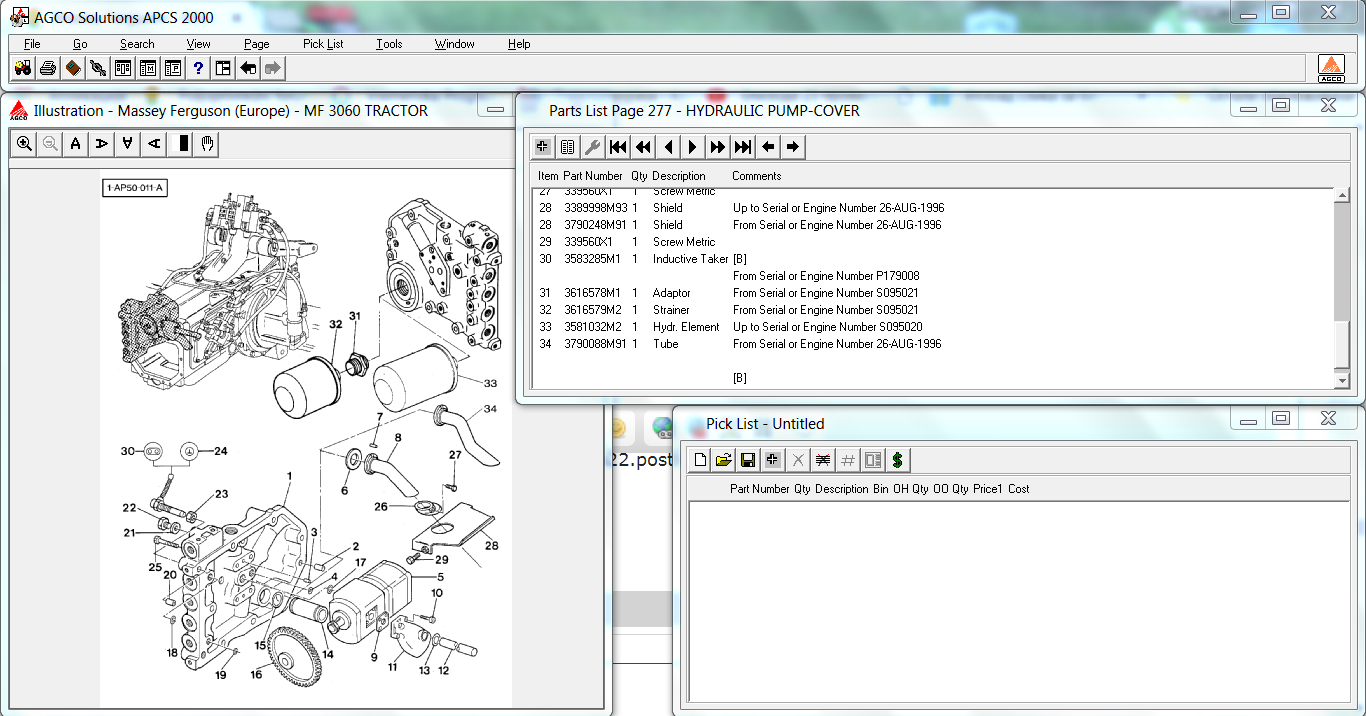Viewport: 1366px width, 716px height.
Task: Click the 'M' window icon in main toolbar
Action: click(x=148, y=68)
